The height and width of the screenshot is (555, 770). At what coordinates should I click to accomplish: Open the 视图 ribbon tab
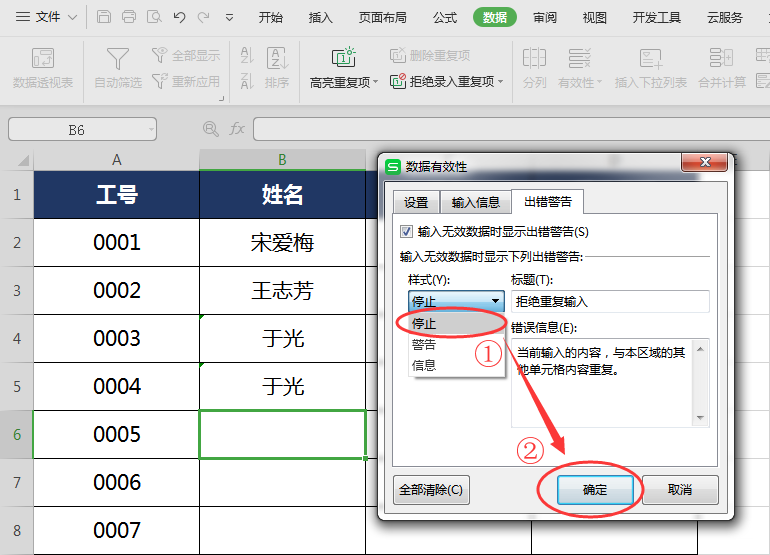click(x=594, y=18)
